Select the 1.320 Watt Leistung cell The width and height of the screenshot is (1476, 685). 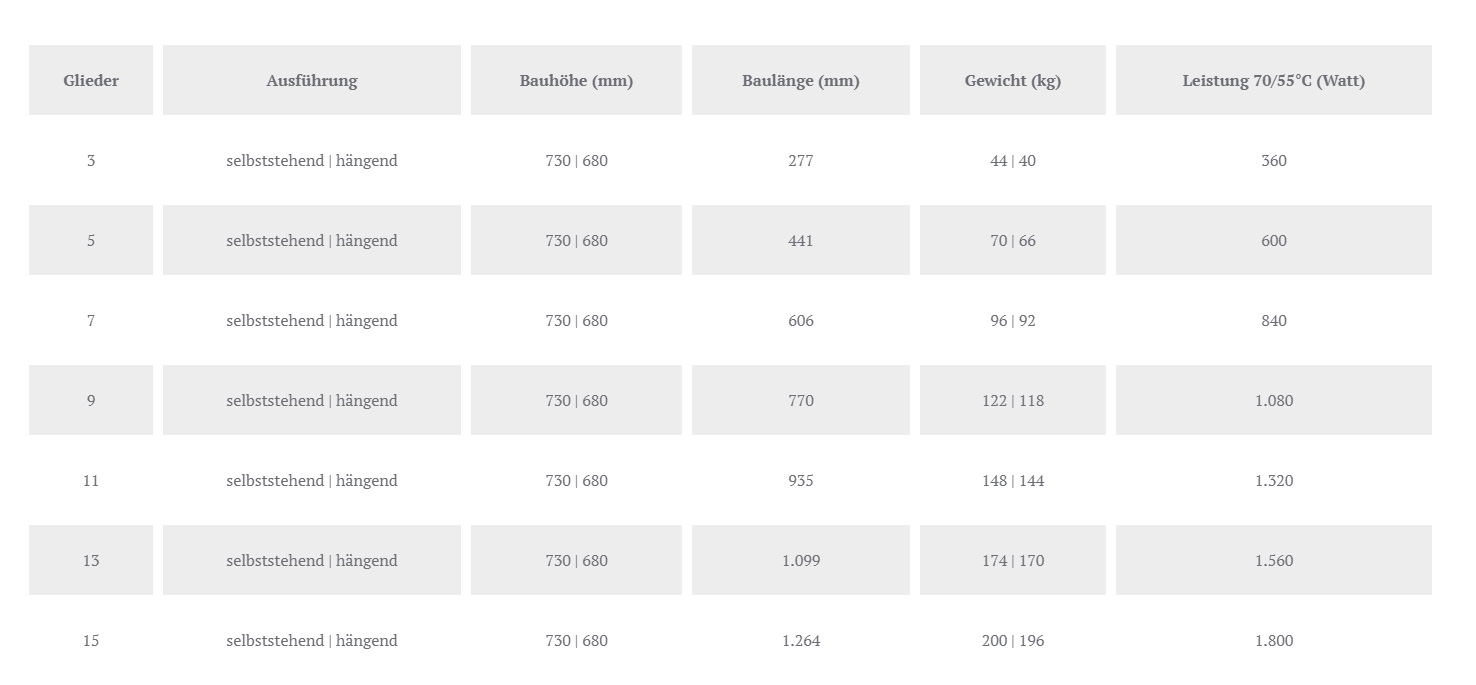(1274, 481)
